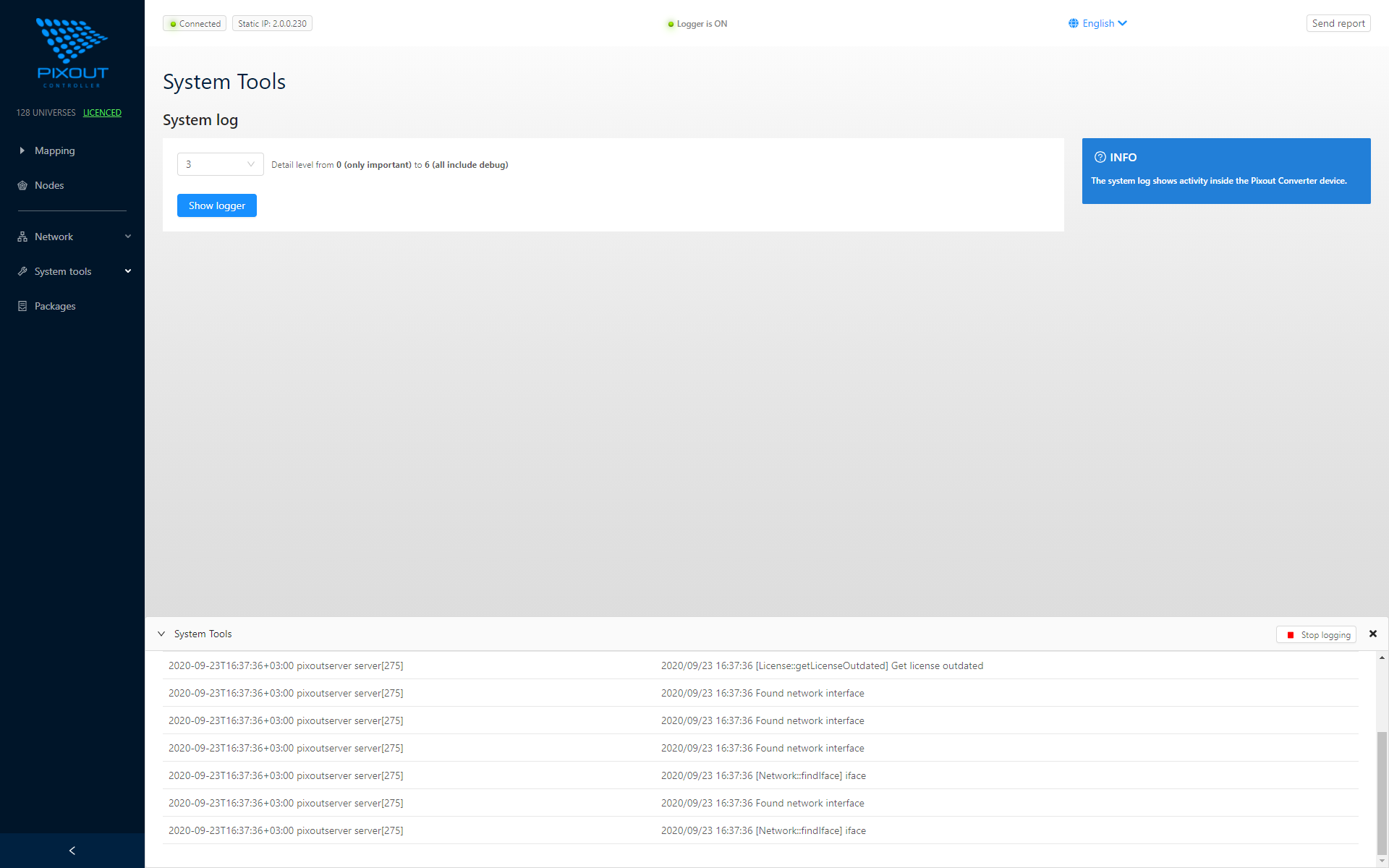Open the English language dropdown
This screenshot has height=868, width=1389.
(1097, 23)
